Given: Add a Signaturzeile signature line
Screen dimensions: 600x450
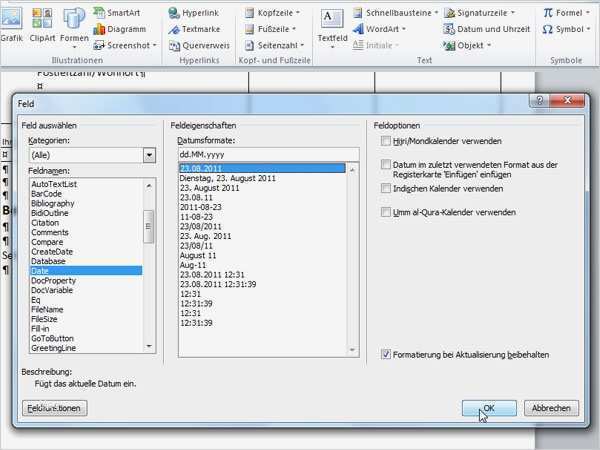Looking at the screenshot, I should 479,13.
